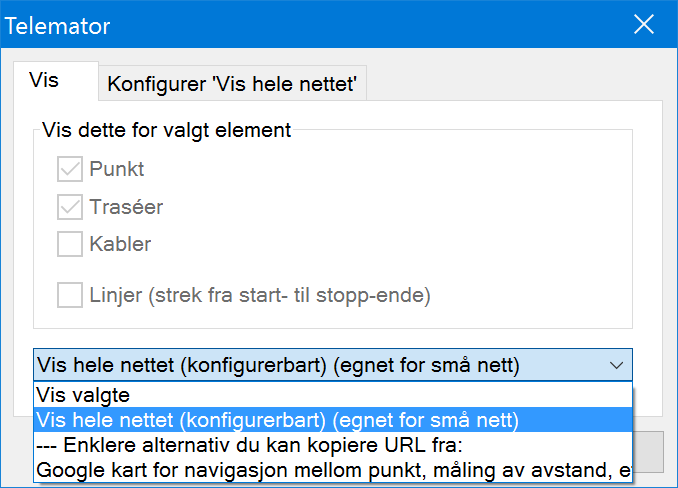678x488 pixels.
Task: Click the 'Traséer' label text
Action: coord(126,206)
